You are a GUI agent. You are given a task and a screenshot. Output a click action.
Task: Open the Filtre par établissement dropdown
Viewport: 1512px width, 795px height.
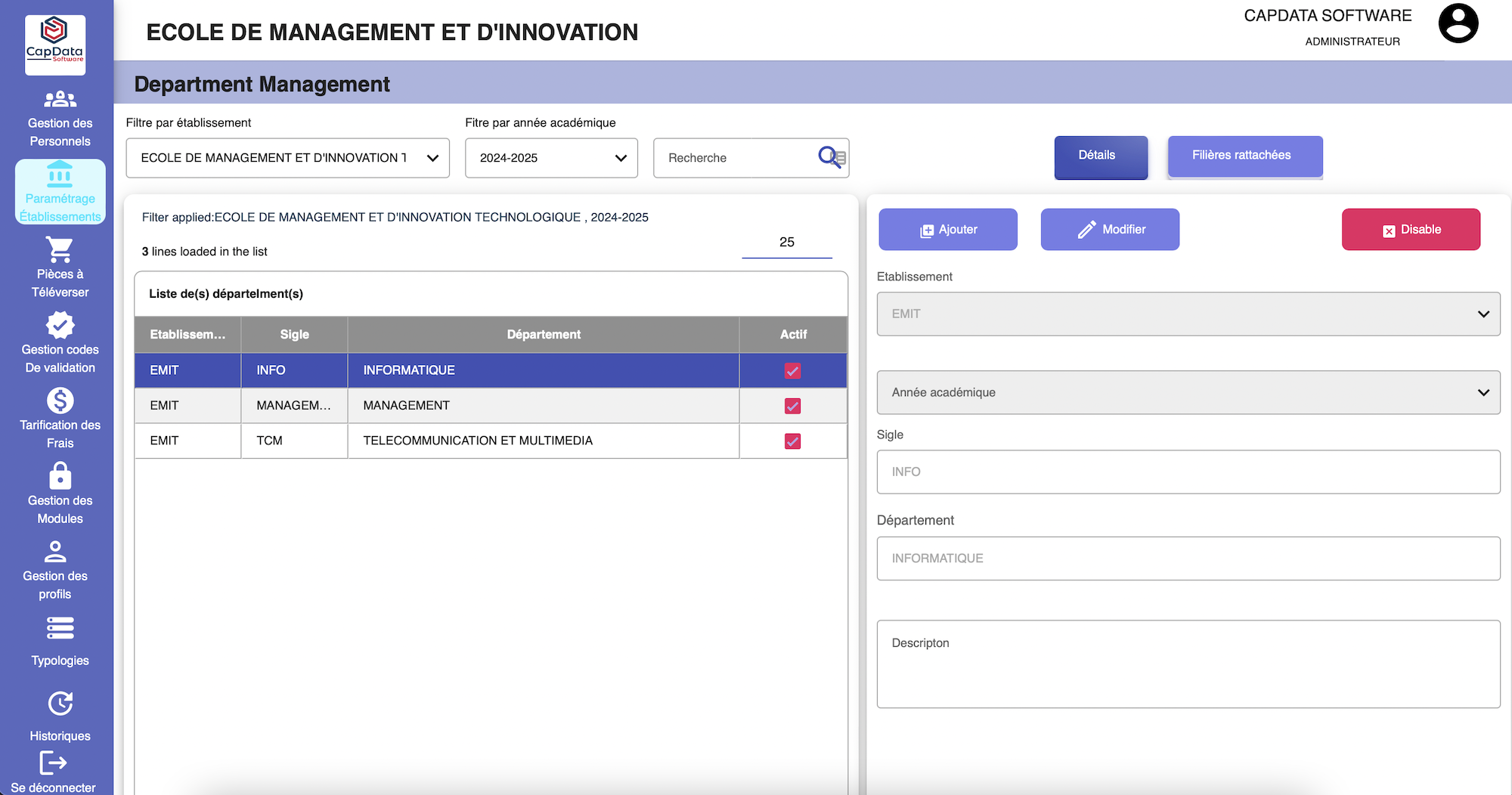pos(288,158)
